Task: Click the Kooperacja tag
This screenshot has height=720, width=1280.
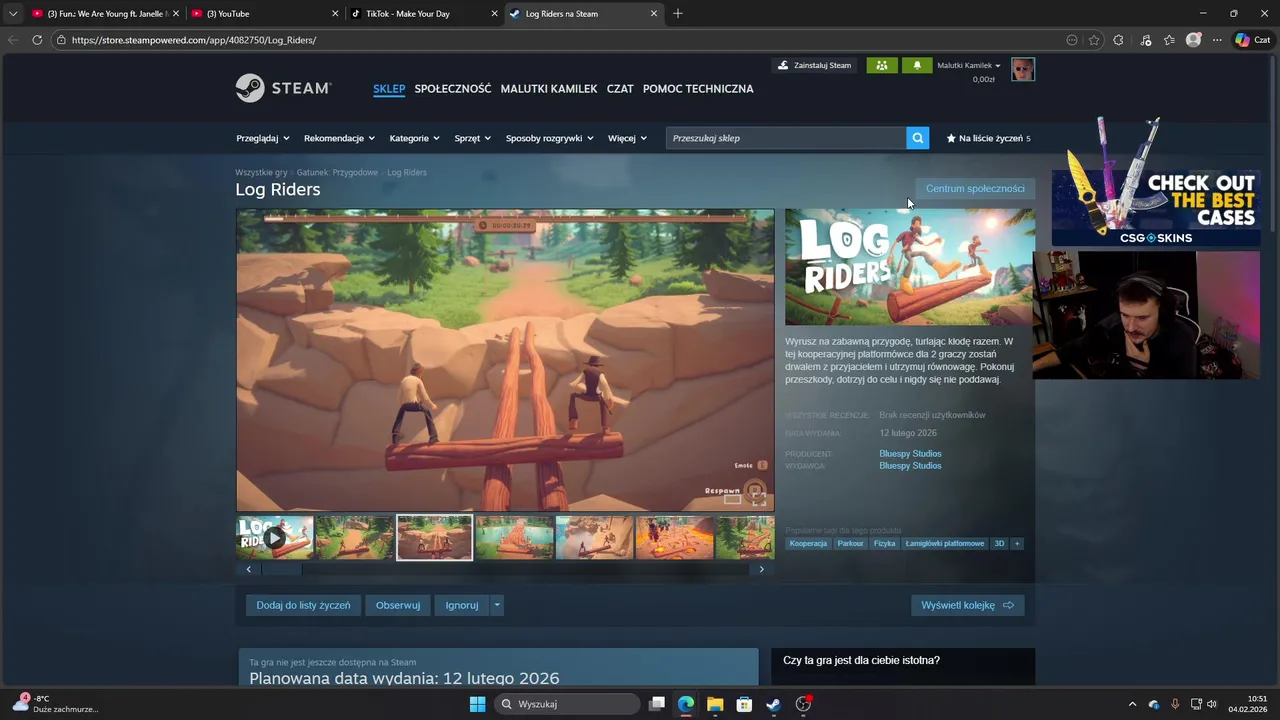Action: pos(808,543)
